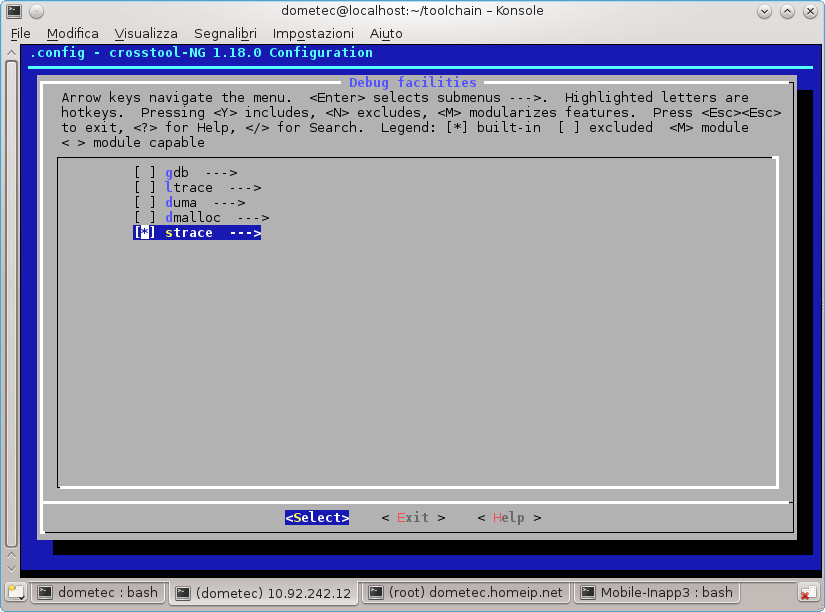Expand the duma submenu arrow

[x=229, y=202]
